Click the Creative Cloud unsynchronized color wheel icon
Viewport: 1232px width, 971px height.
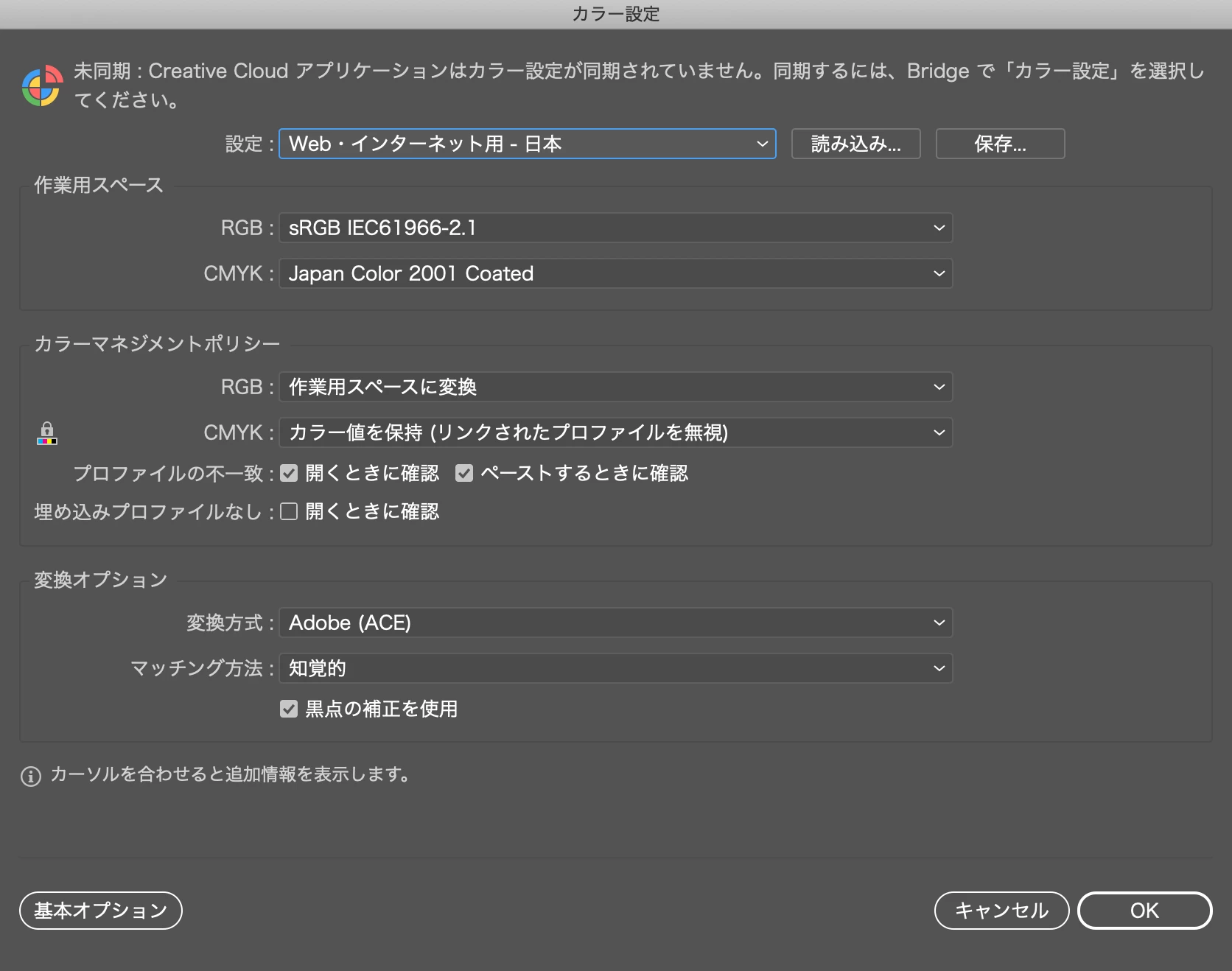click(x=42, y=85)
